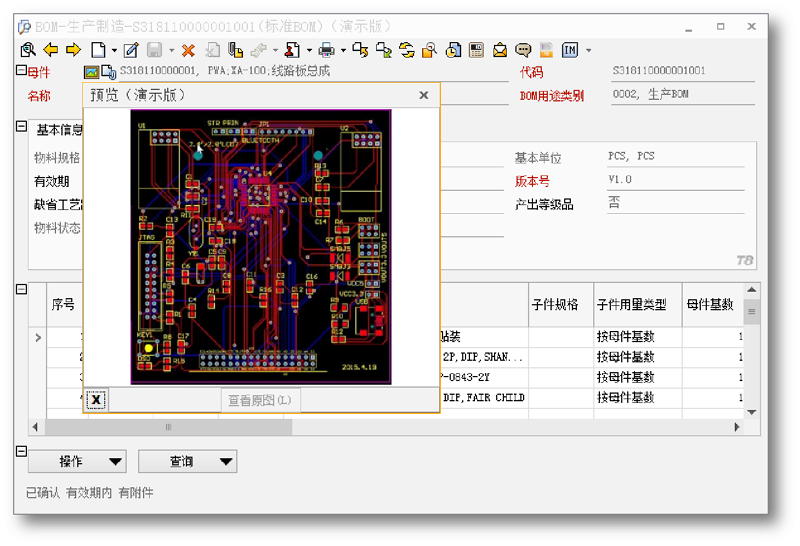The width and height of the screenshot is (800, 546).
Task: Click the P-0843-2Y cell
Action: [x=483, y=378]
